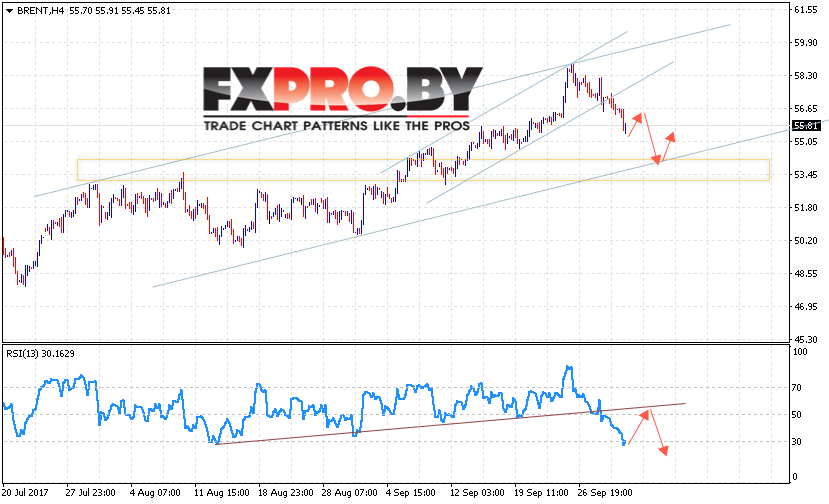This screenshot has height=504, width=829.
Task: Select the 19 Sep 11:00 time label
Action: click(541, 493)
